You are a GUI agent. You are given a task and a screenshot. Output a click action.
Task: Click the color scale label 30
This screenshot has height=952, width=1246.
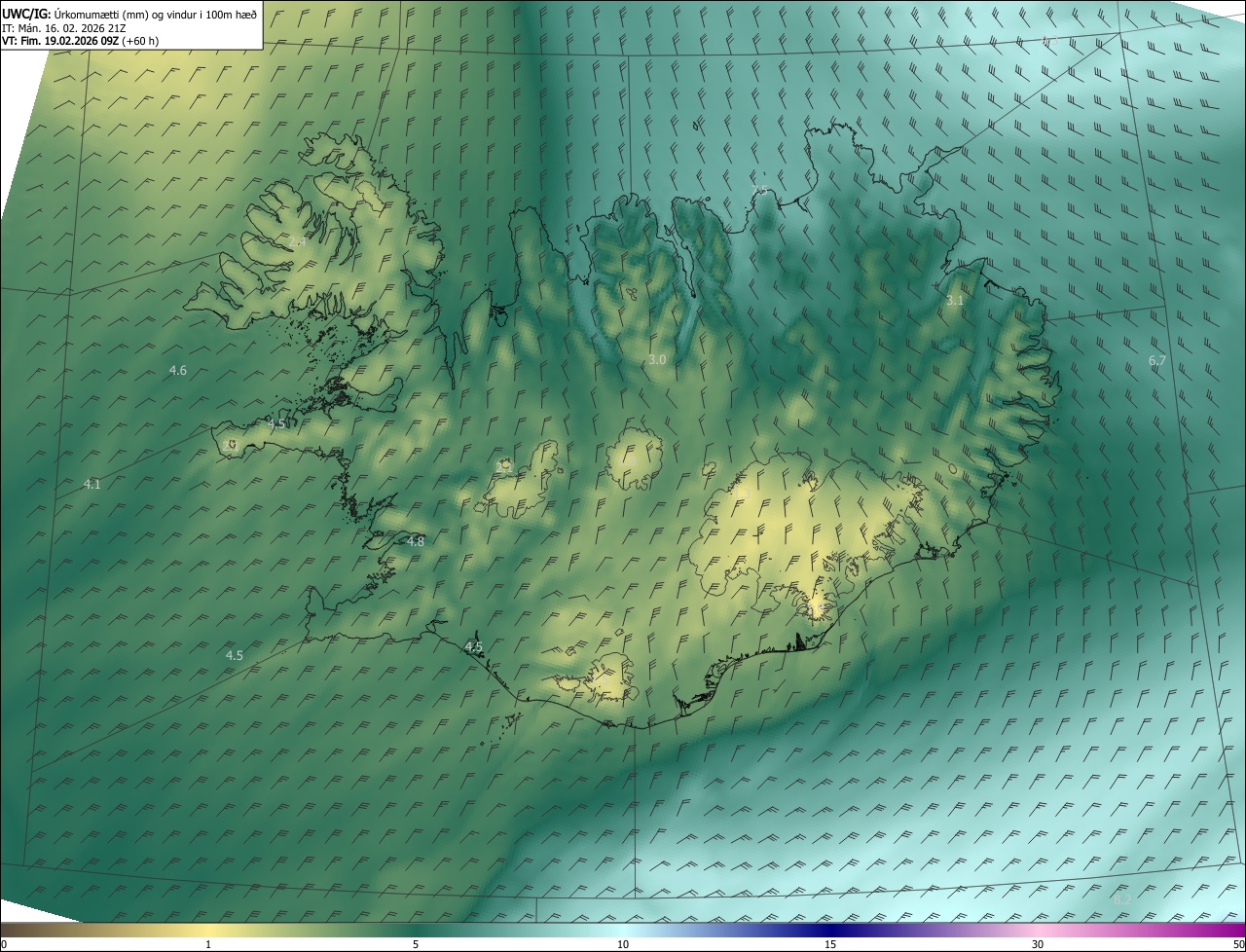1038,944
